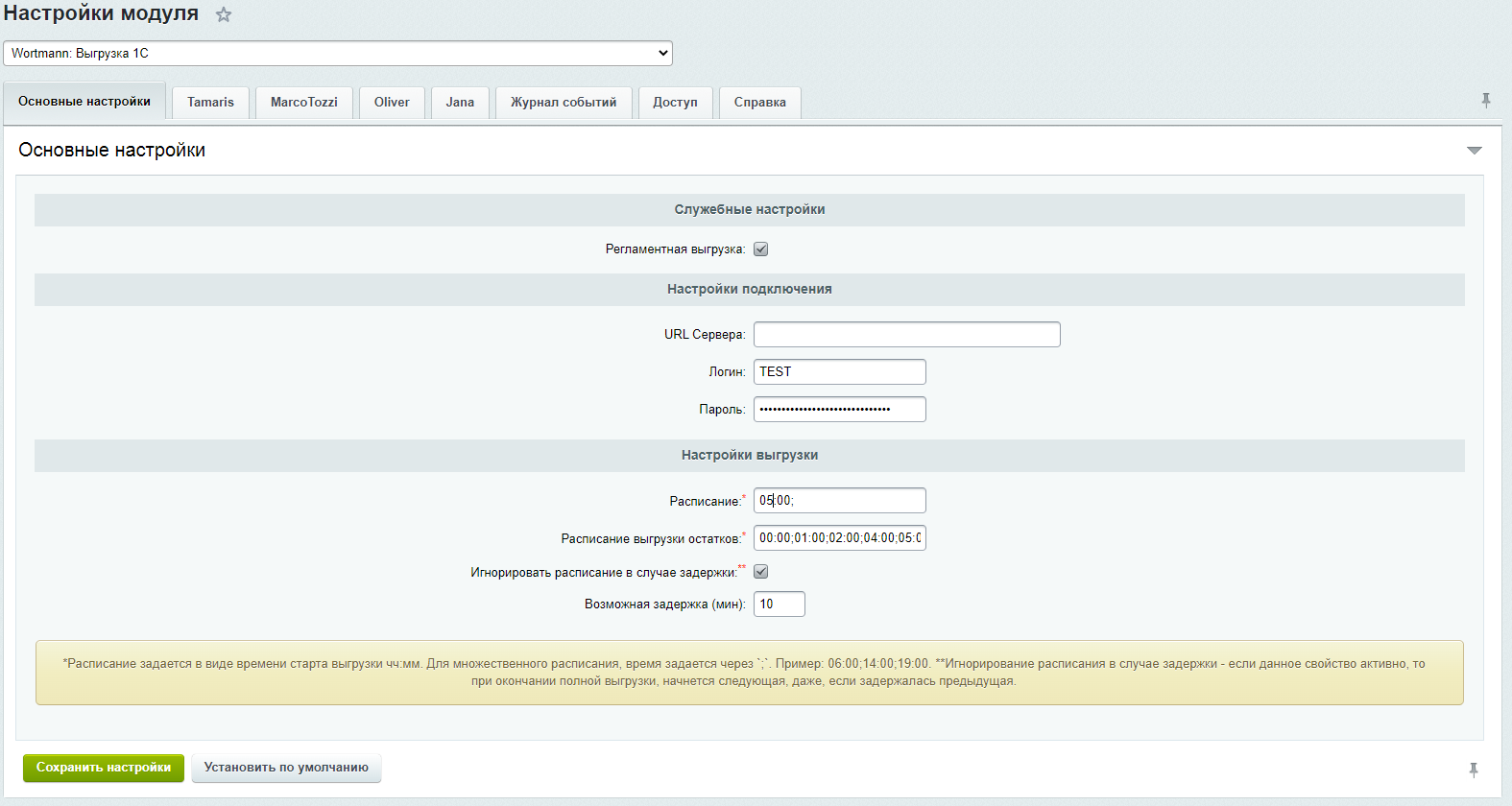Toggle Игнорировать расписание в случае задержки checkbox
This screenshot has height=806, width=1512.
760,572
